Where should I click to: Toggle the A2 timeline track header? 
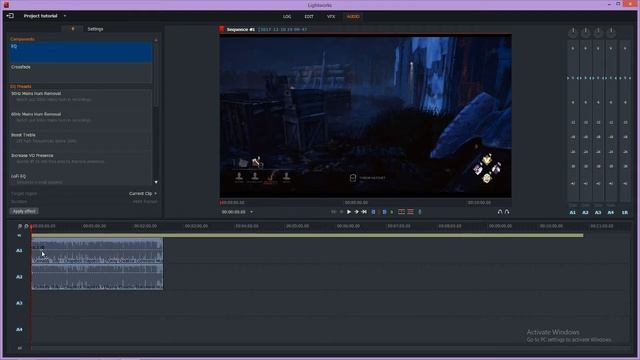coord(19,277)
